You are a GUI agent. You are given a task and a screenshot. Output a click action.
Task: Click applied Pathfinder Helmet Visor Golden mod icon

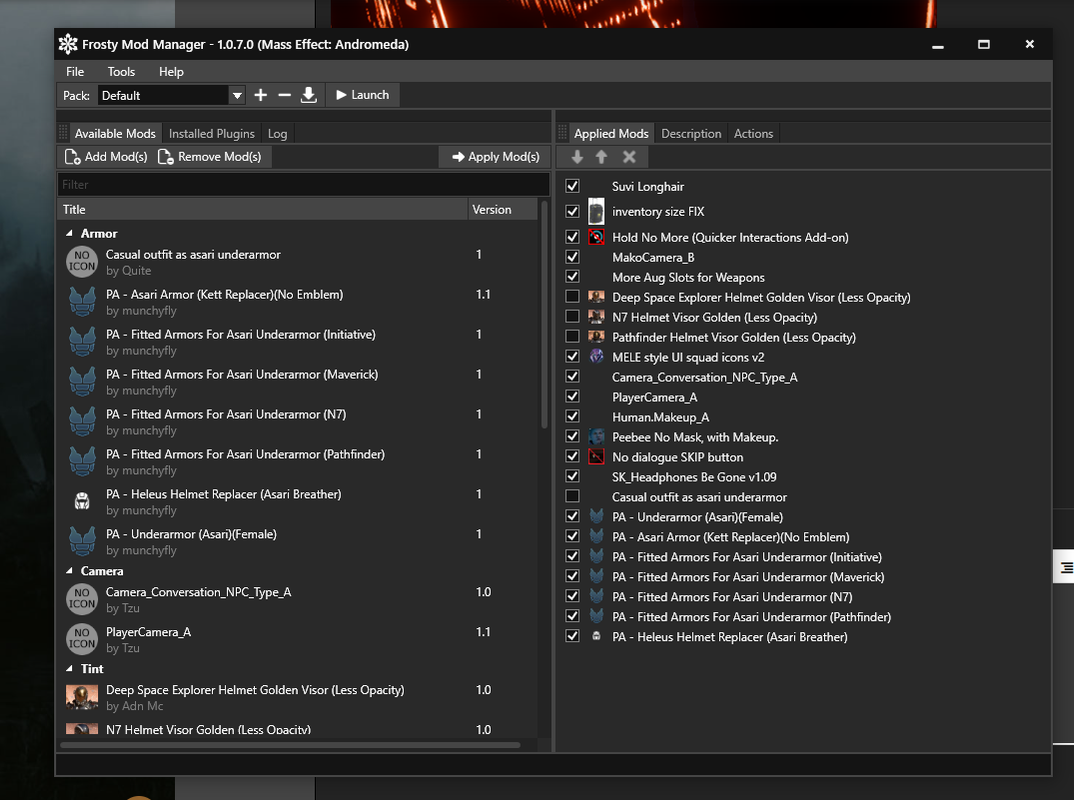(x=597, y=337)
